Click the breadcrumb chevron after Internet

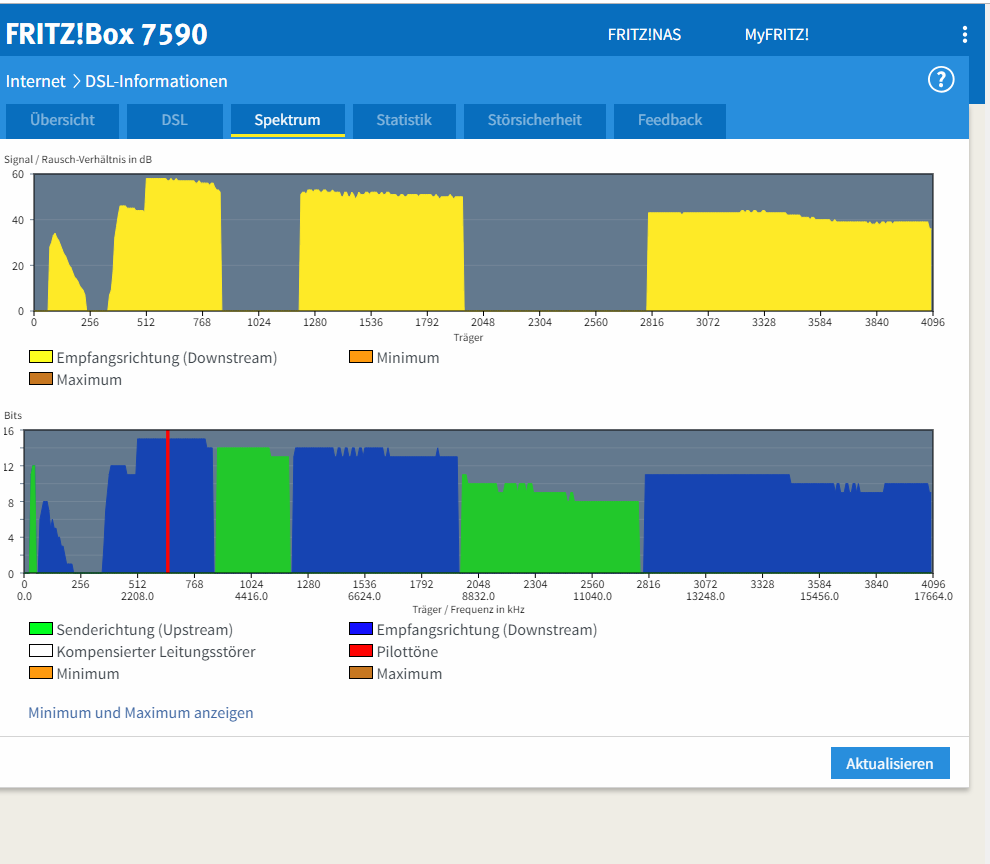coord(76,81)
